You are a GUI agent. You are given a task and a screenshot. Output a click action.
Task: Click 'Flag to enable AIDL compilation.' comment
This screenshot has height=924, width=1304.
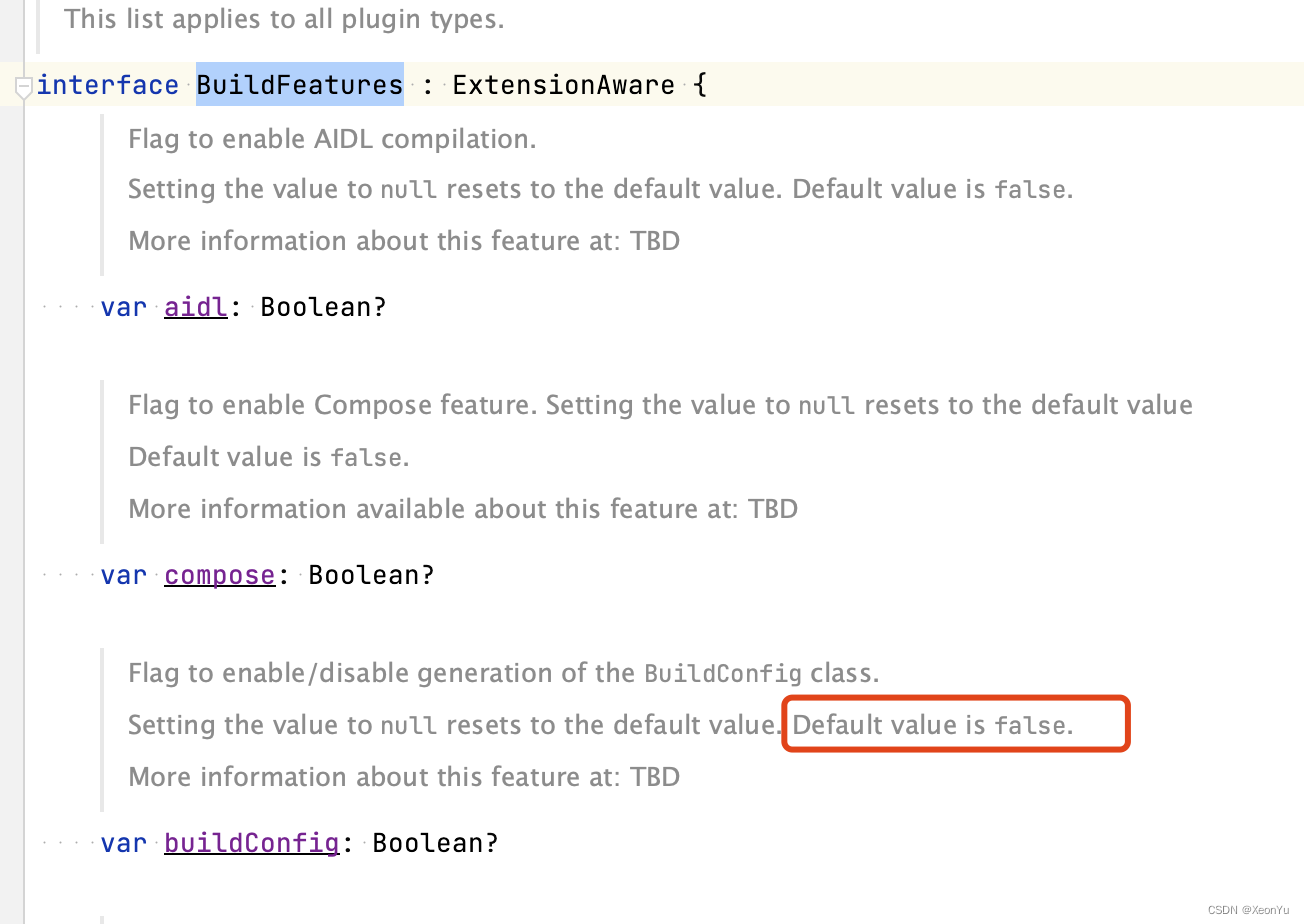tap(332, 139)
